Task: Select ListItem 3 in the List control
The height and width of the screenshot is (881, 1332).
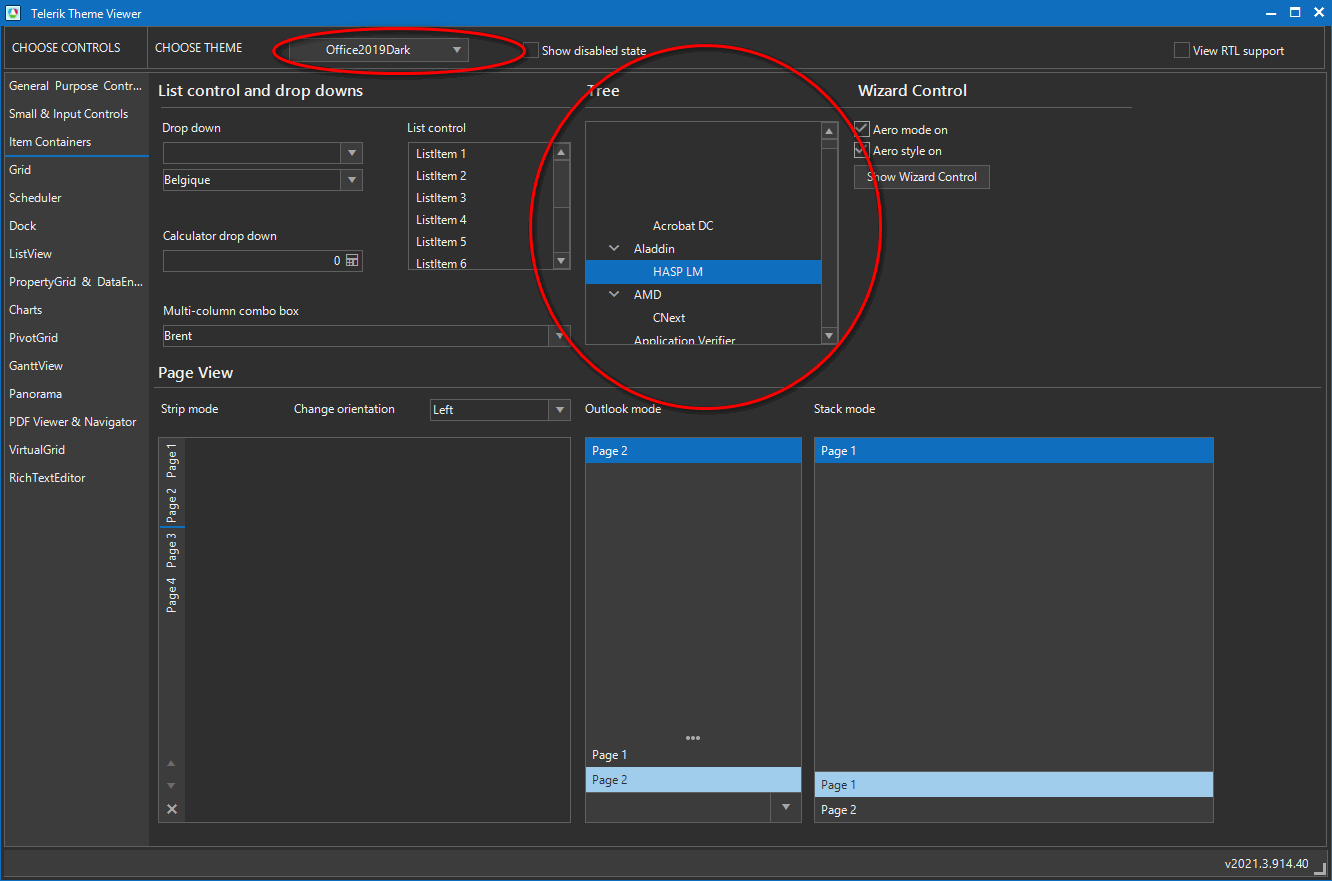Action: [x=442, y=198]
